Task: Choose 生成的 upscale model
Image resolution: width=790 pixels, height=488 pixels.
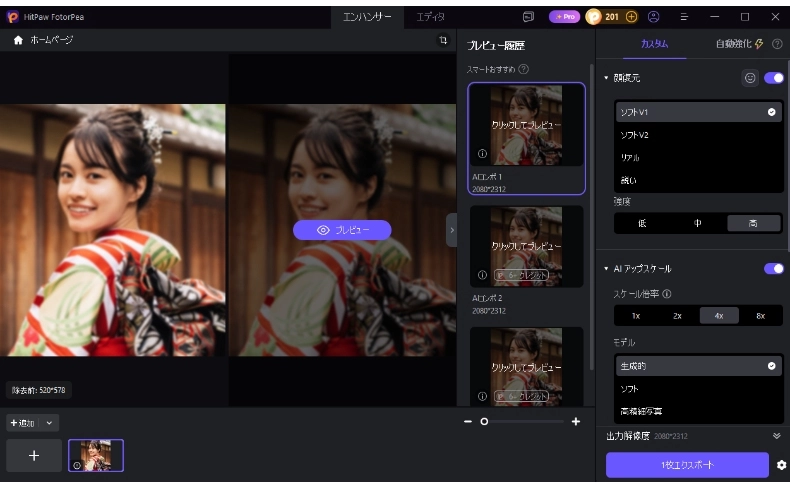Action: pyautogui.click(x=698, y=366)
